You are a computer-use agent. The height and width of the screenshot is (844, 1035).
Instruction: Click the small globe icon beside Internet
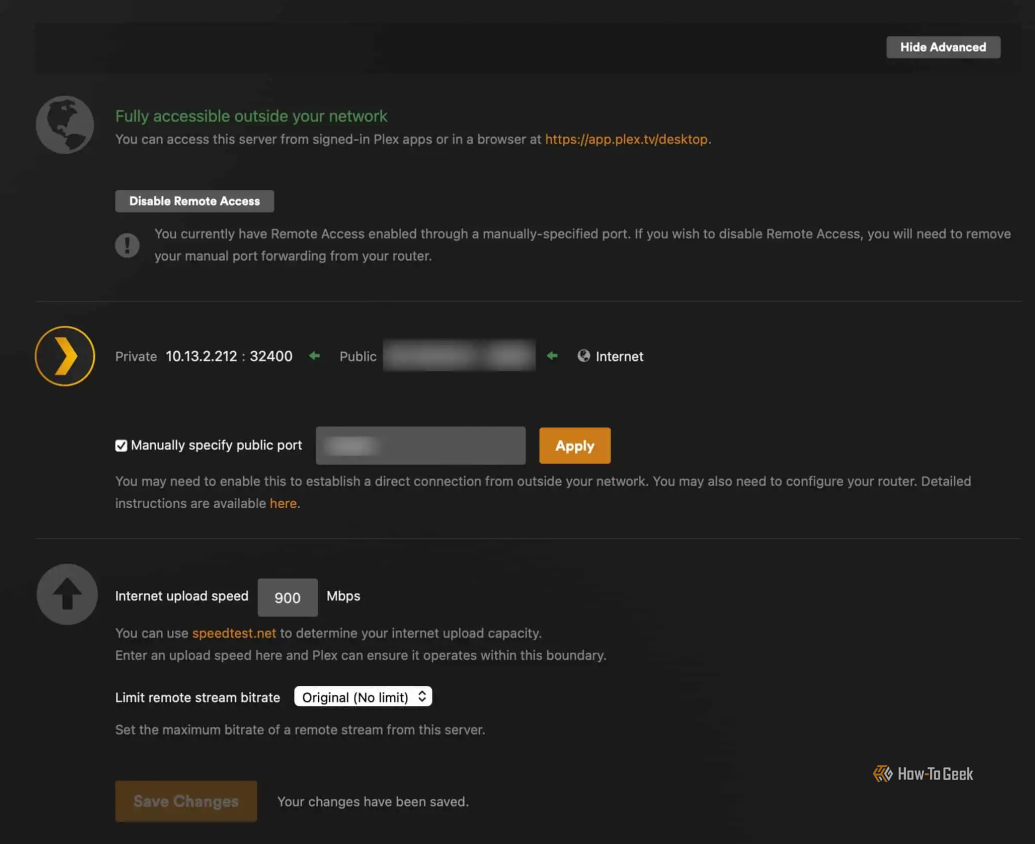[x=584, y=356]
